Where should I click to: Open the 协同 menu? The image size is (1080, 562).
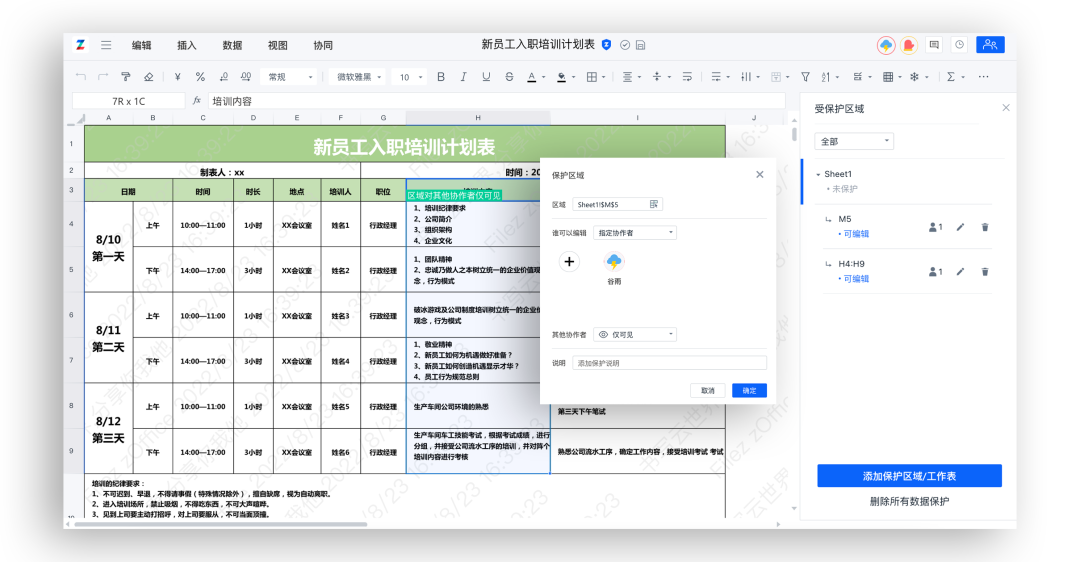(323, 45)
